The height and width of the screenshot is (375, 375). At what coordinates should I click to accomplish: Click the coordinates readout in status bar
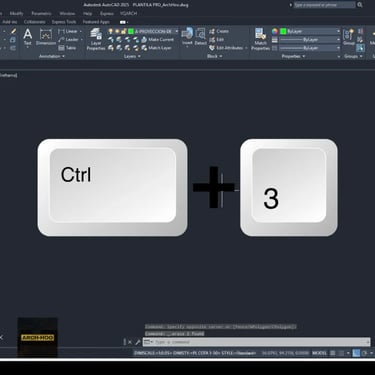pos(285,353)
